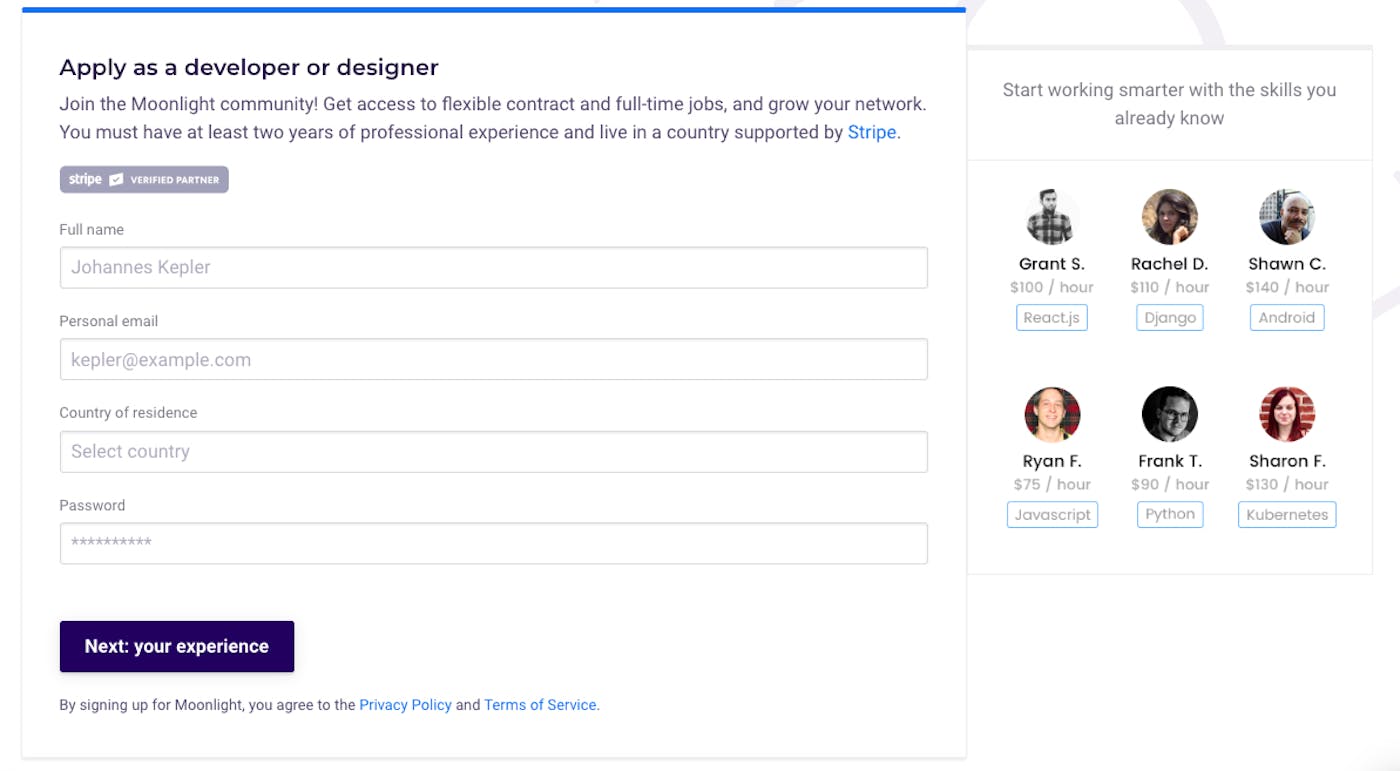Viewport: 1400px width, 771px height.
Task: Click the $100 / hour rate
Action: click(x=1052, y=287)
